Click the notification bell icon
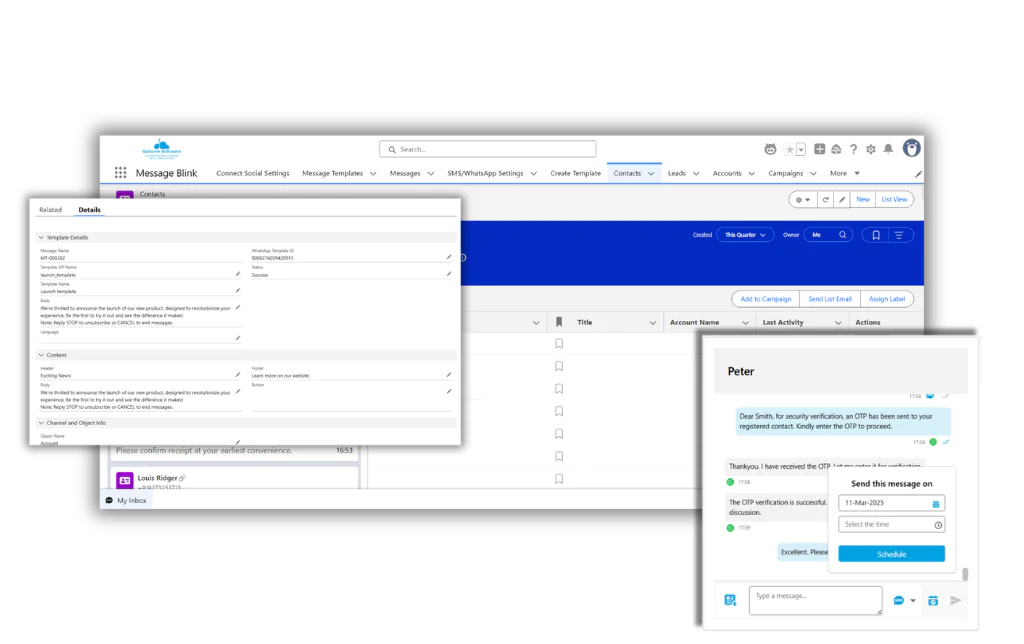1024x644 pixels. click(890, 148)
